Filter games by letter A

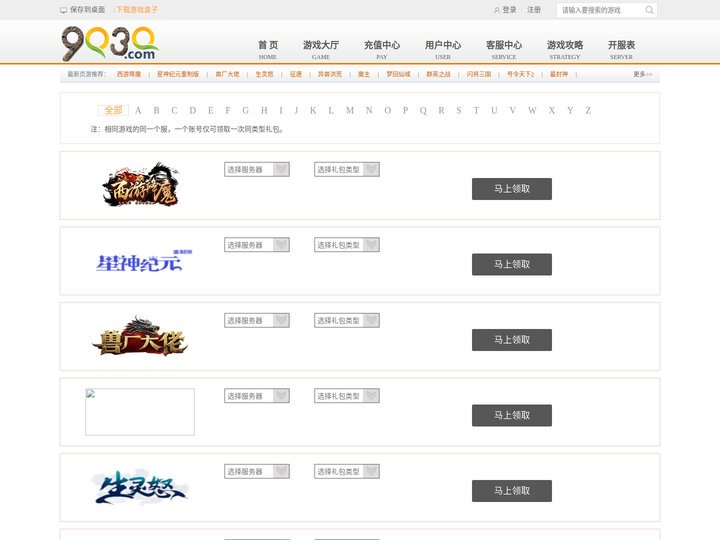138,111
